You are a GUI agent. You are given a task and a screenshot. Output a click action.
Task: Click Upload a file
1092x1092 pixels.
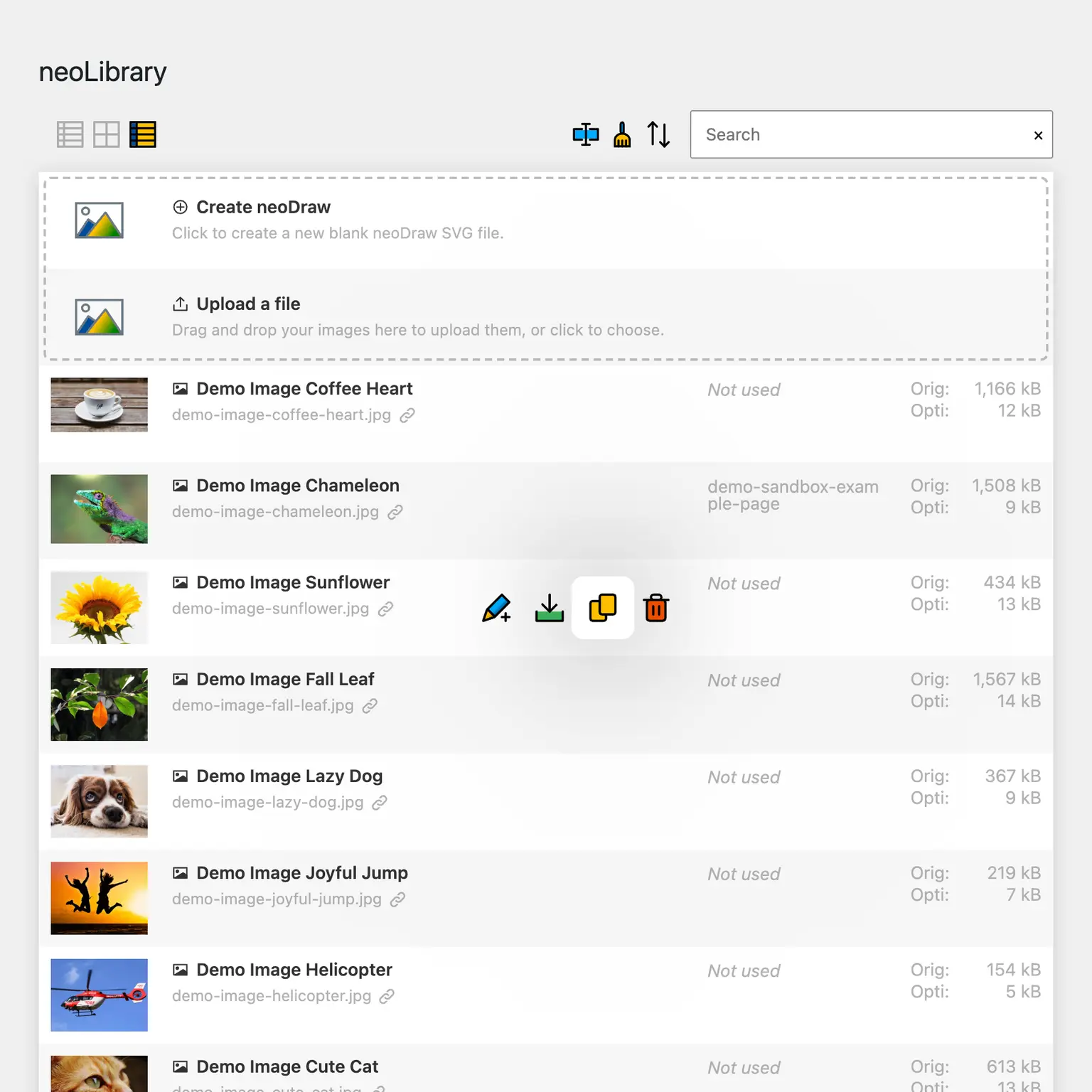coord(248,304)
